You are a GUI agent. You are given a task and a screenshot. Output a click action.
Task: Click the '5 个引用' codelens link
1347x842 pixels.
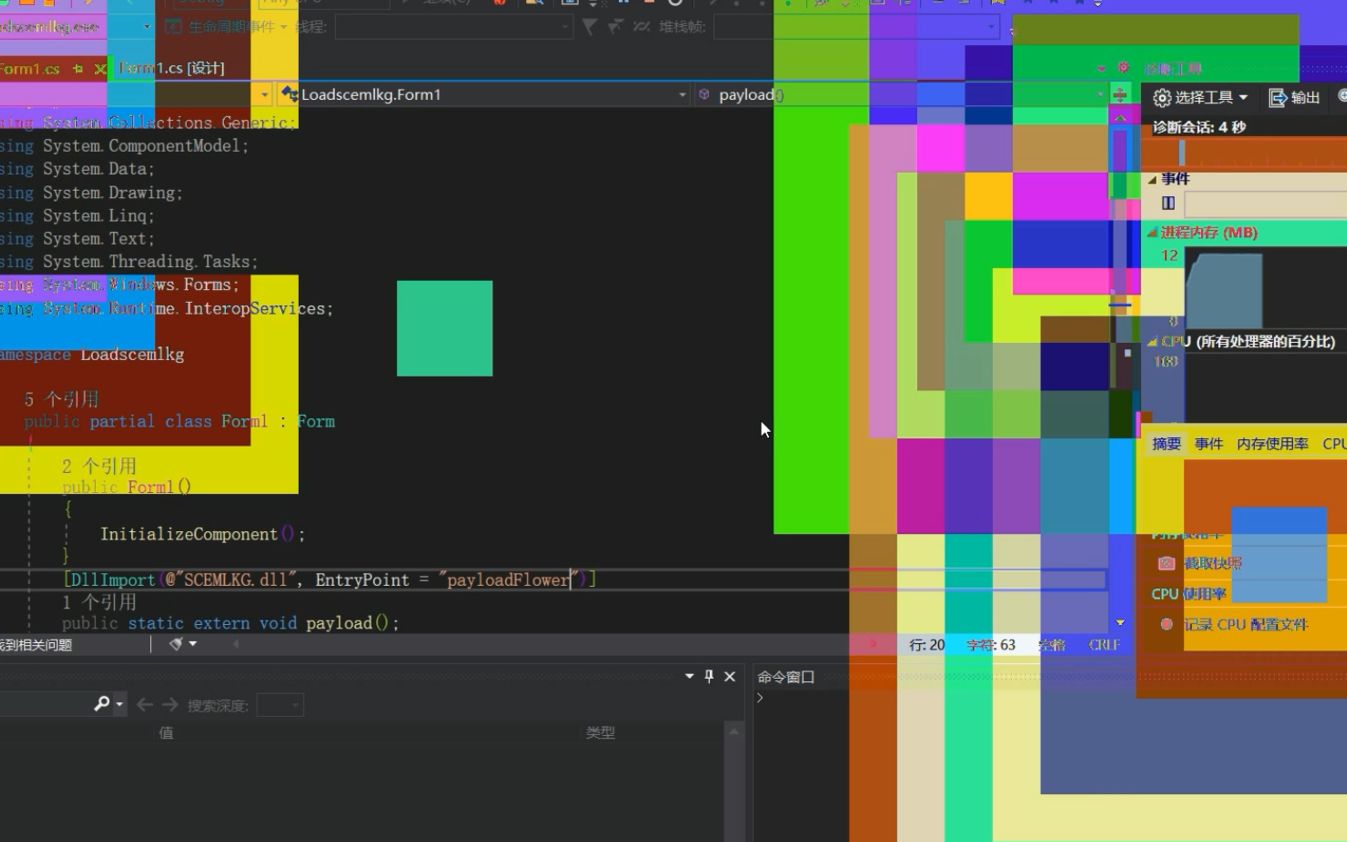pos(62,399)
